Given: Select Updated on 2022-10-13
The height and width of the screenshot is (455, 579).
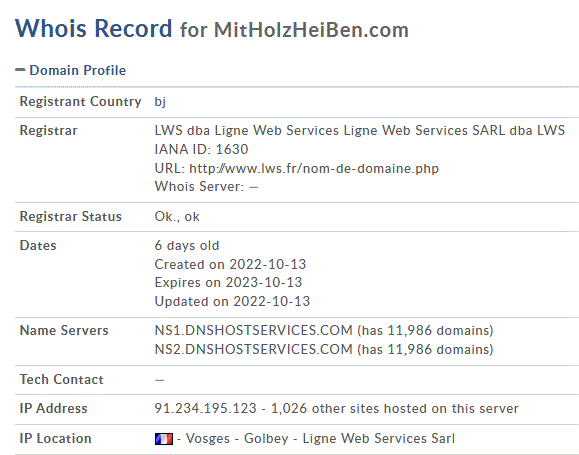Looking at the screenshot, I should (x=232, y=301).
